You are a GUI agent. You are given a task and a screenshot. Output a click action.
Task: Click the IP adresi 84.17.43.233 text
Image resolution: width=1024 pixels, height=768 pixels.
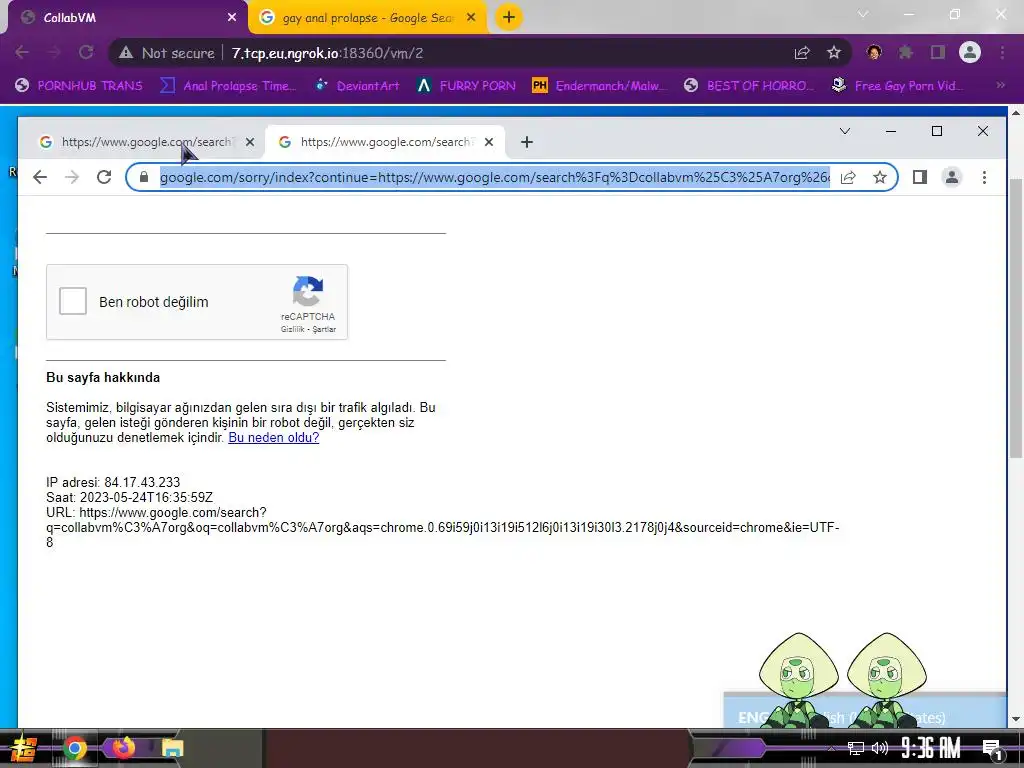[113, 482]
